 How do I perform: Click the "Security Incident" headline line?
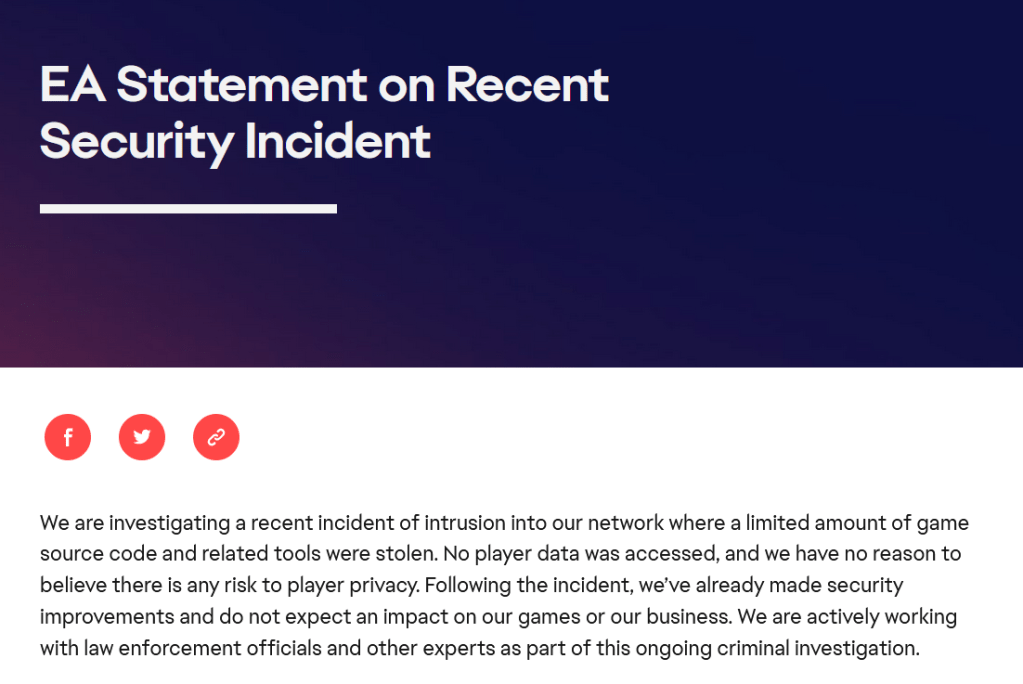coord(235,141)
